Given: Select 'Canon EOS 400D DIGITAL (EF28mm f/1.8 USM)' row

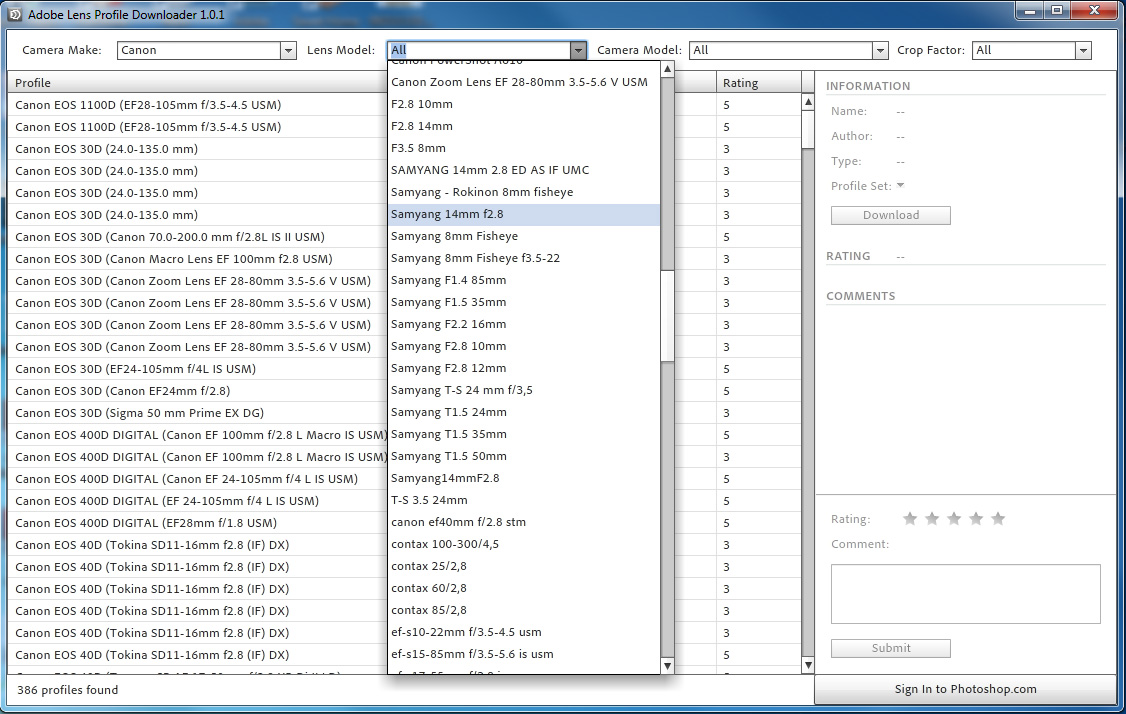Looking at the screenshot, I should pyautogui.click(x=197, y=523).
